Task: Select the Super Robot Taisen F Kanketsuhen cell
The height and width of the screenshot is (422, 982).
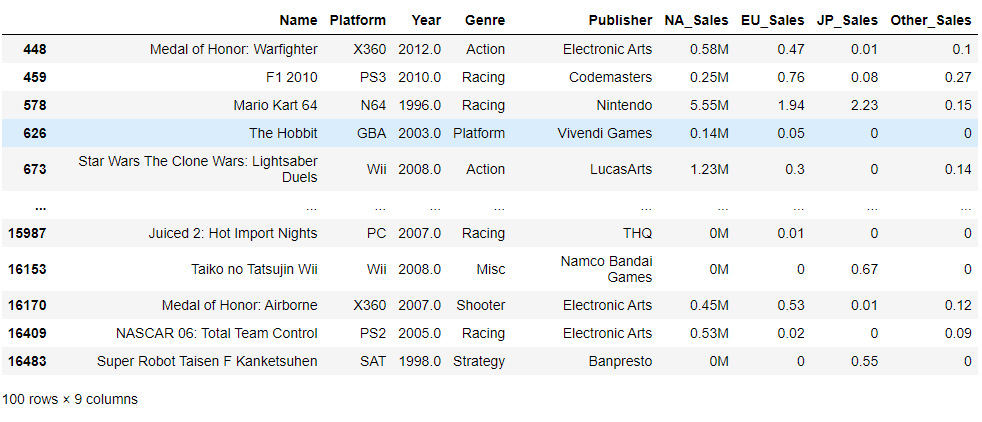Action: click(207, 361)
